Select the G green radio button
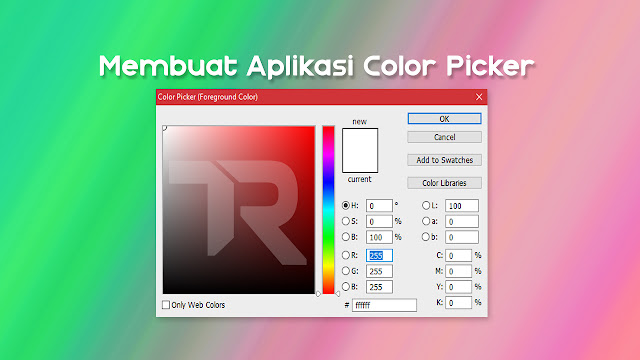Viewport: 640px width, 360px height. click(x=346, y=271)
